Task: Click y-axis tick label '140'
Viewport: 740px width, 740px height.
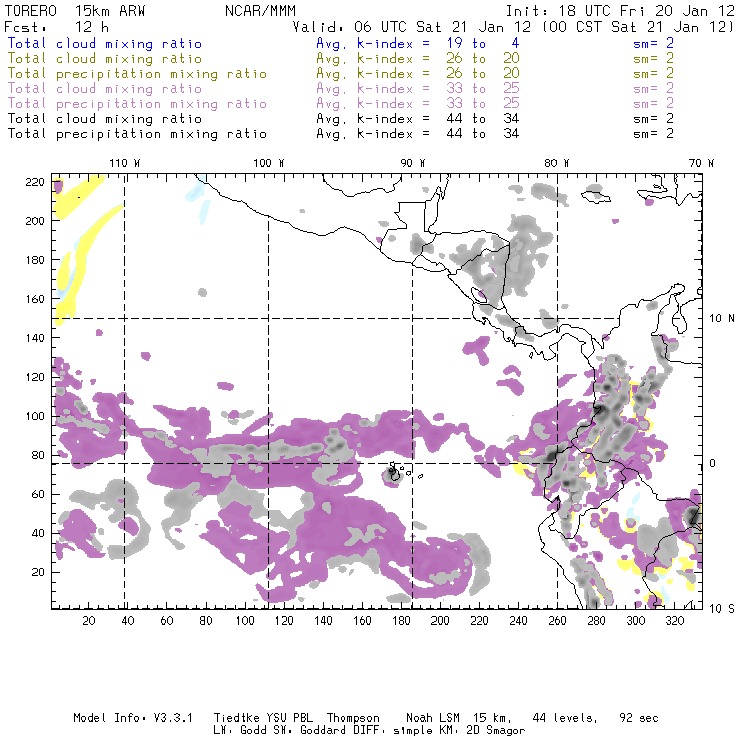Action: (x=35, y=338)
